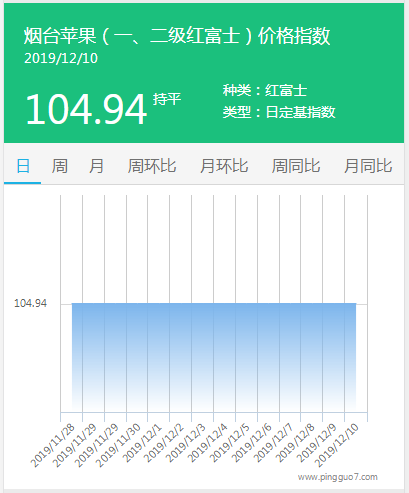Click the 2019/12/7 x-axis label
Image resolution: width=409 pixels, height=493 pixels.
[273, 443]
